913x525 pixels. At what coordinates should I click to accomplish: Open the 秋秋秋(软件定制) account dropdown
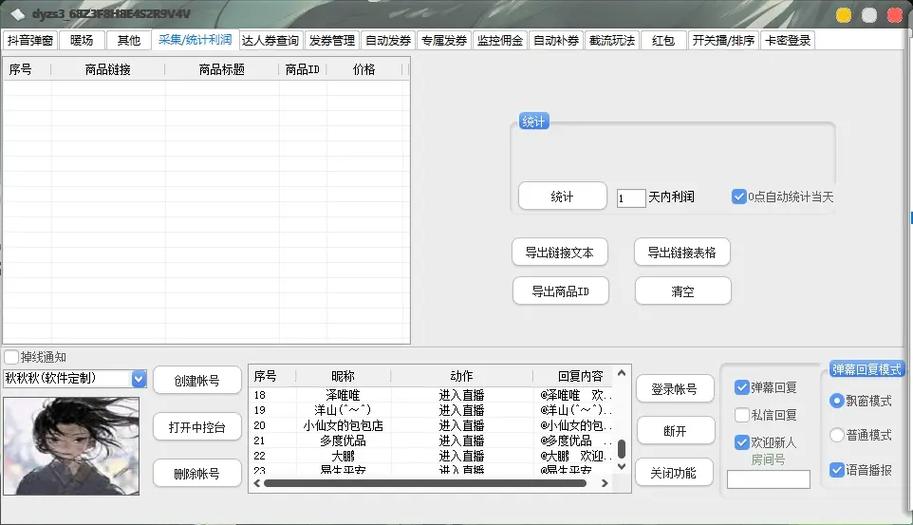(139, 379)
